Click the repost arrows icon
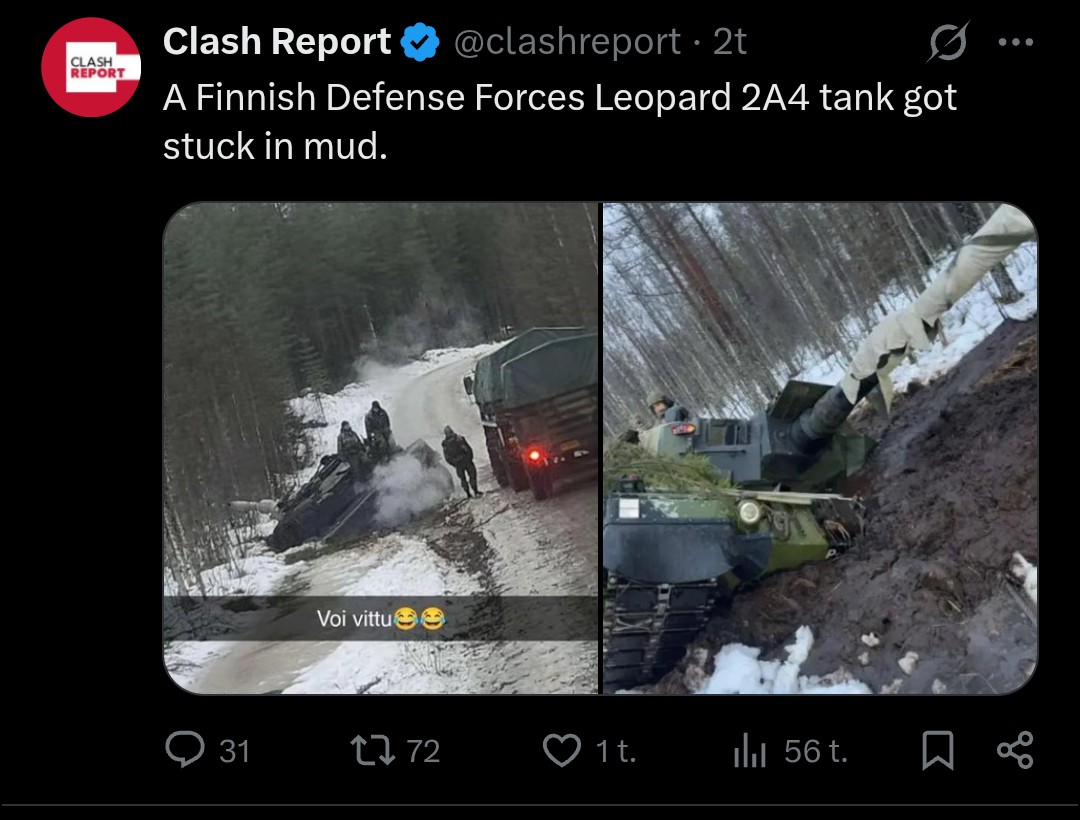This screenshot has height=820, width=1080. (x=373, y=750)
